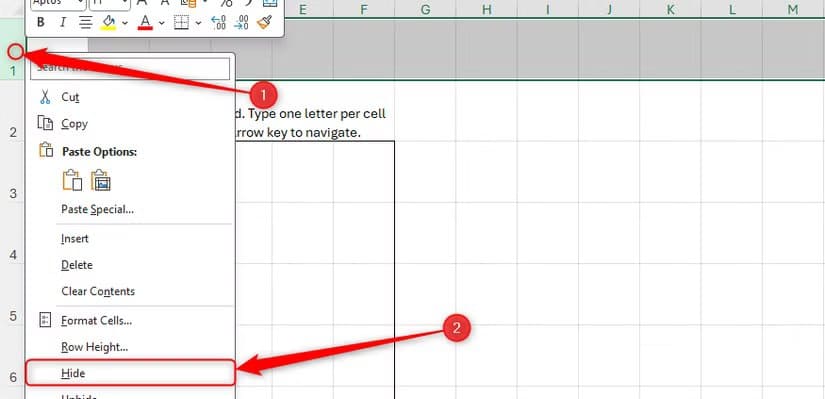The height and width of the screenshot is (399, 825).
Task: Toggle bold formatting in mini toolbar
Action: (41, 22)
